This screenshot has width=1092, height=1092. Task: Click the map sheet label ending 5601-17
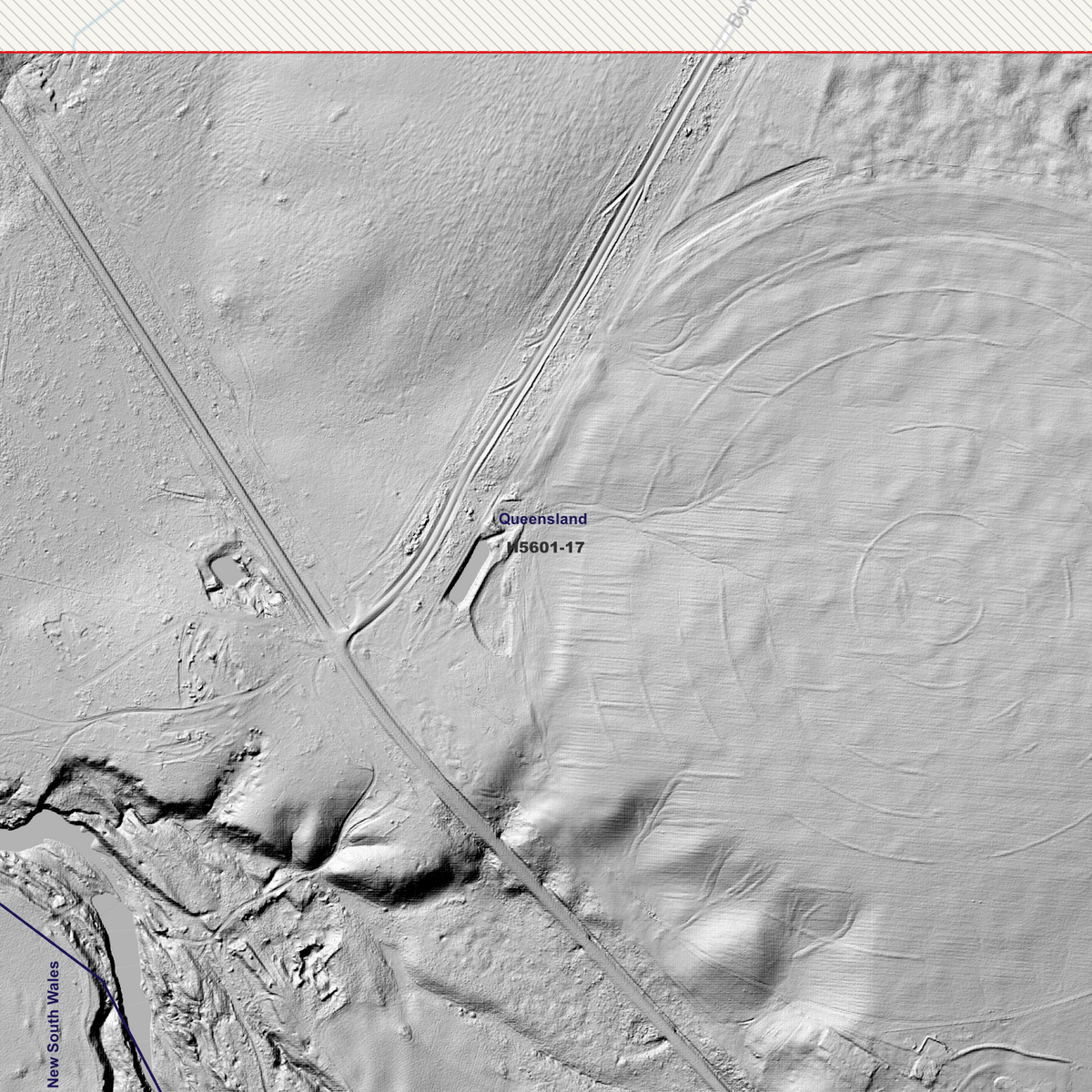click(x=545, y=547)
